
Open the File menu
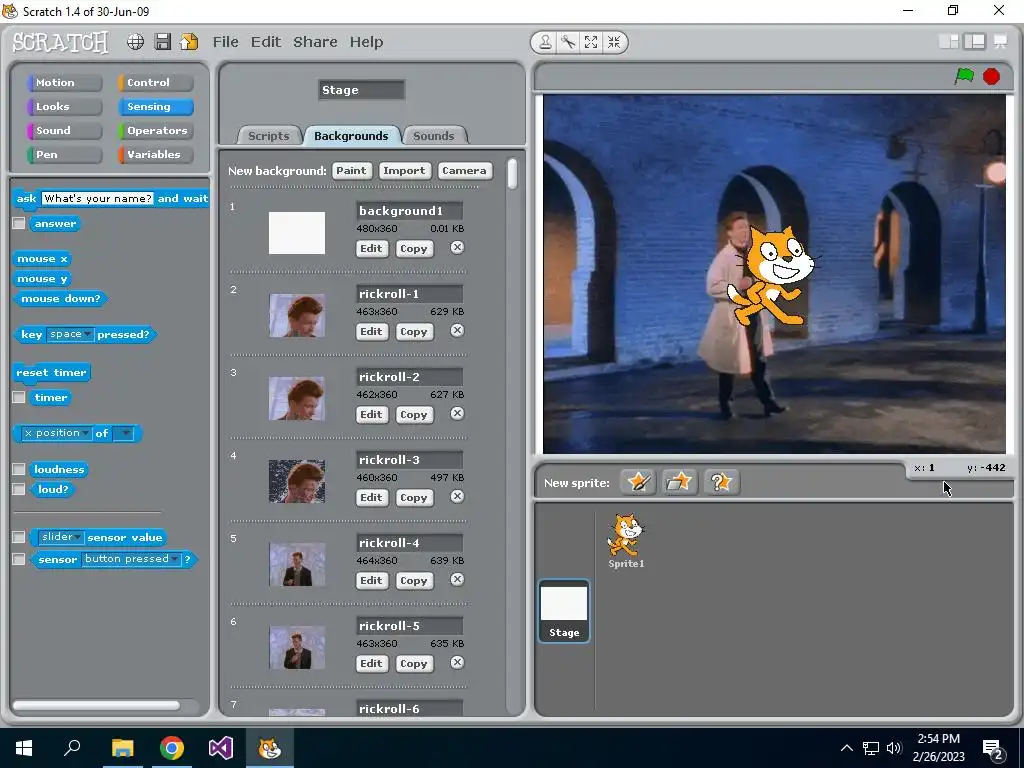click(225, 42)
